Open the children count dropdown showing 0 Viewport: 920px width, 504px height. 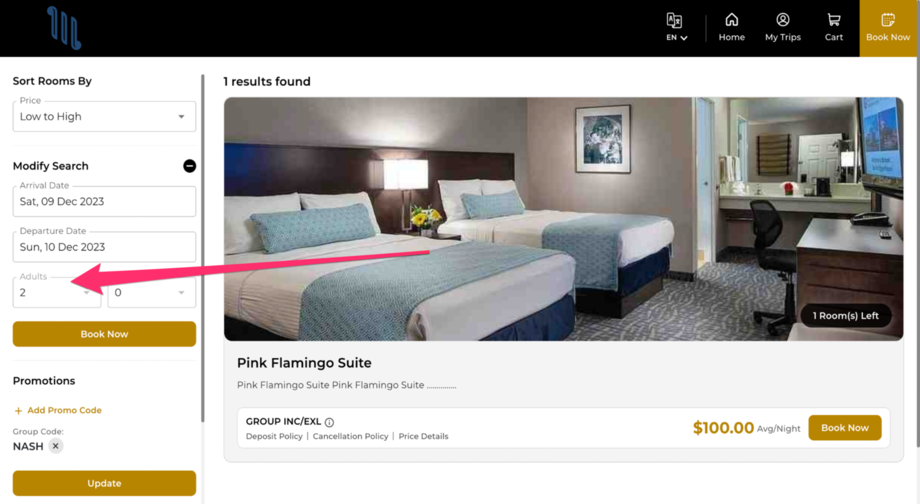pos(151,292)
